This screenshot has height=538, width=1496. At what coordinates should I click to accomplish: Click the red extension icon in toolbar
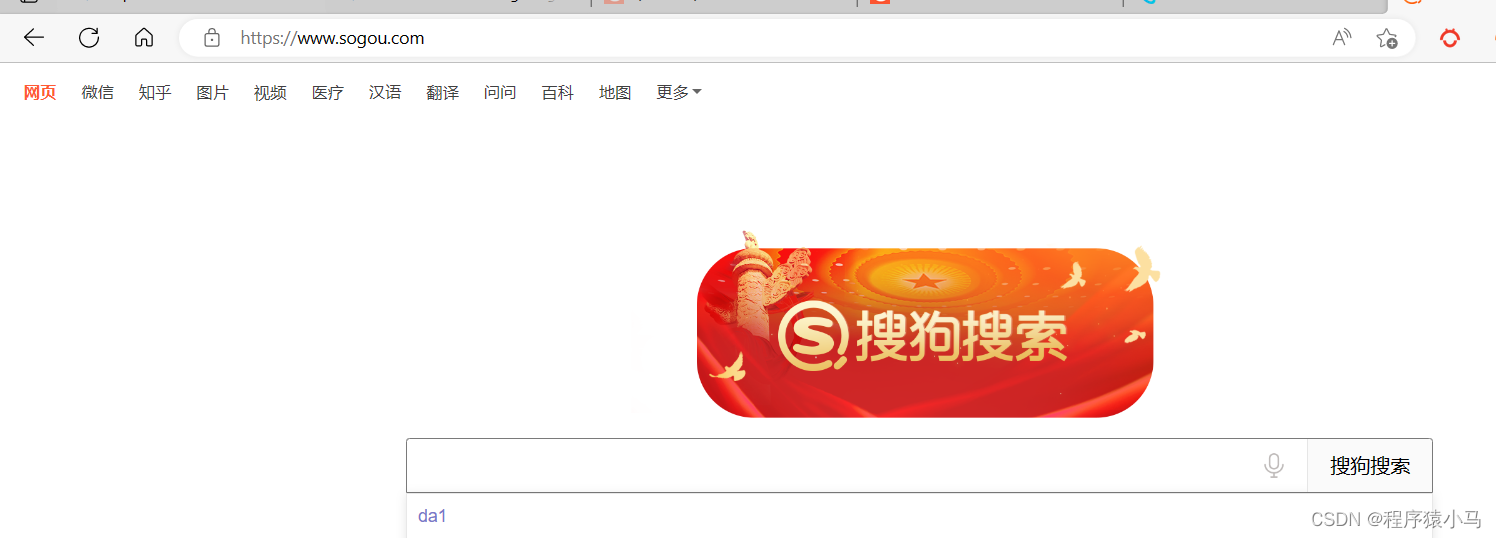1449,38
